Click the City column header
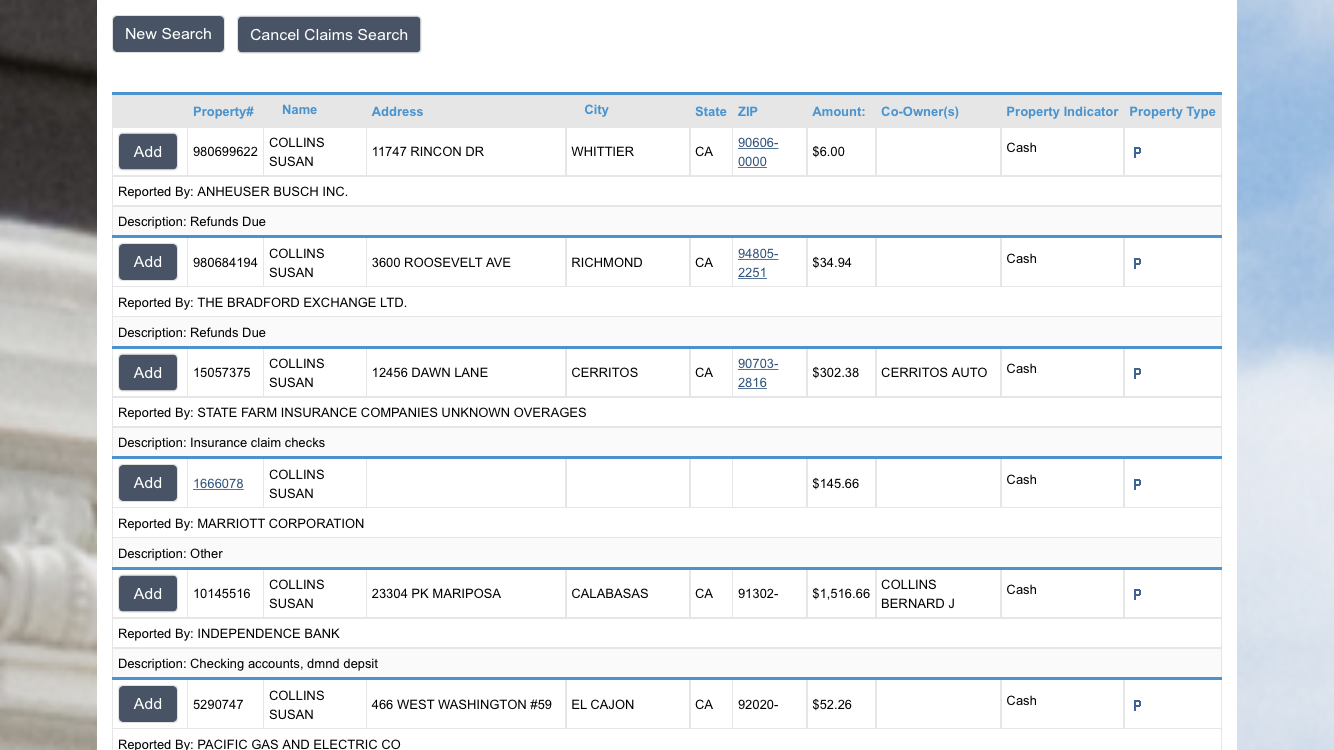1334x750 pixels. [596, 110]
